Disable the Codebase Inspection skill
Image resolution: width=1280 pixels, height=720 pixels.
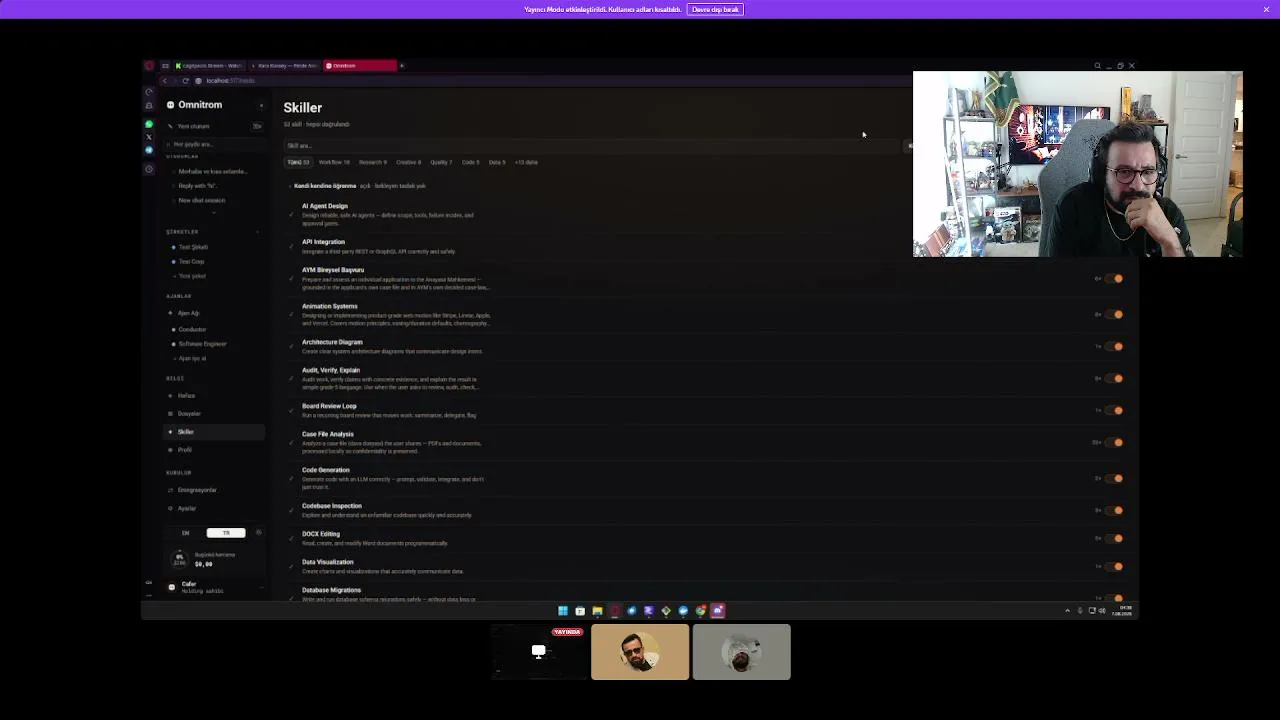pyautogui.click(x=1115, y=511)
